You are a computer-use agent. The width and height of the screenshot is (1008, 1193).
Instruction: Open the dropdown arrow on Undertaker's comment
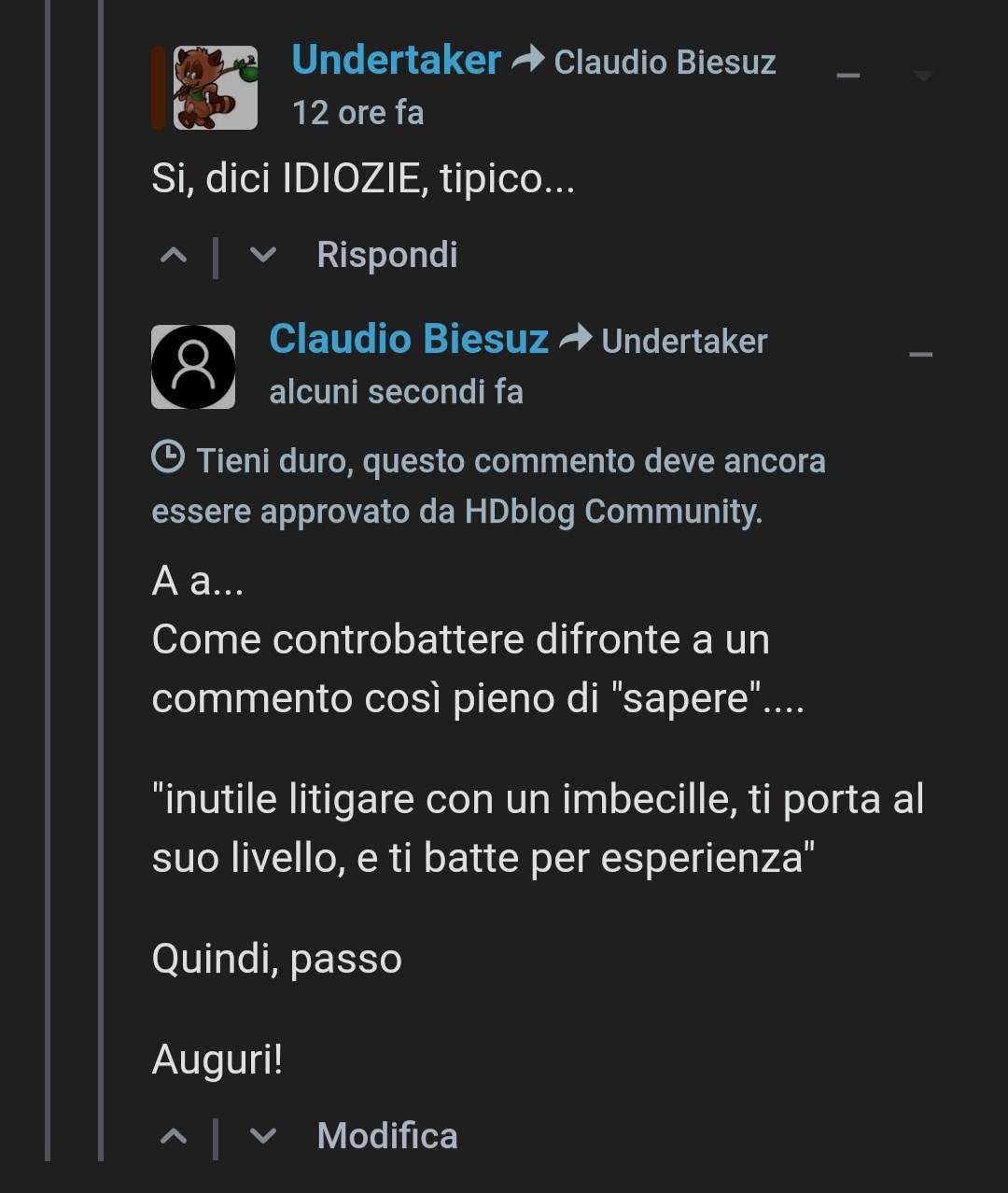[923, 76]
